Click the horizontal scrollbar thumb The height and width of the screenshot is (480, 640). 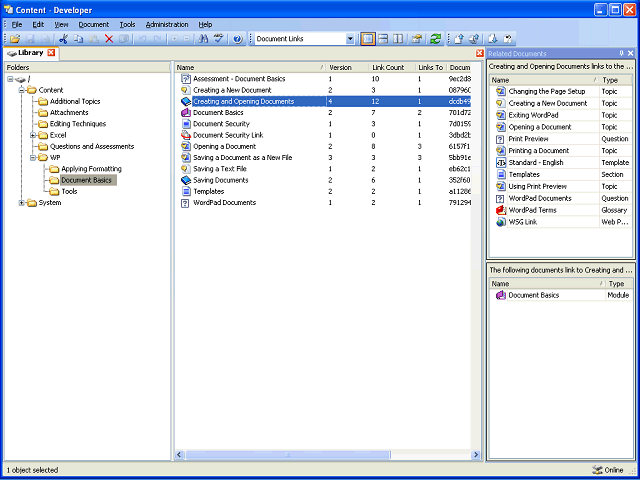pos(288,455)
